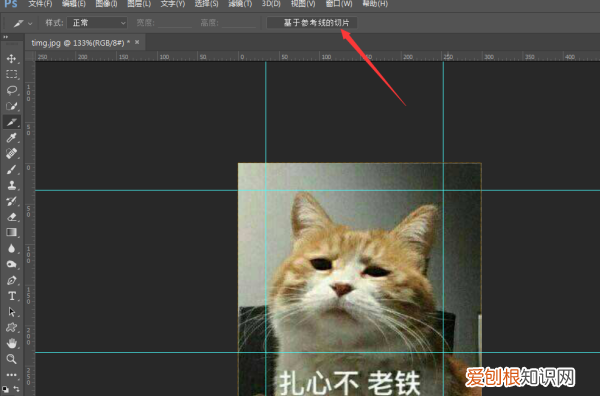600x396 pixels.
Task: Click the Photoshop PS logo
Action: 11,4
